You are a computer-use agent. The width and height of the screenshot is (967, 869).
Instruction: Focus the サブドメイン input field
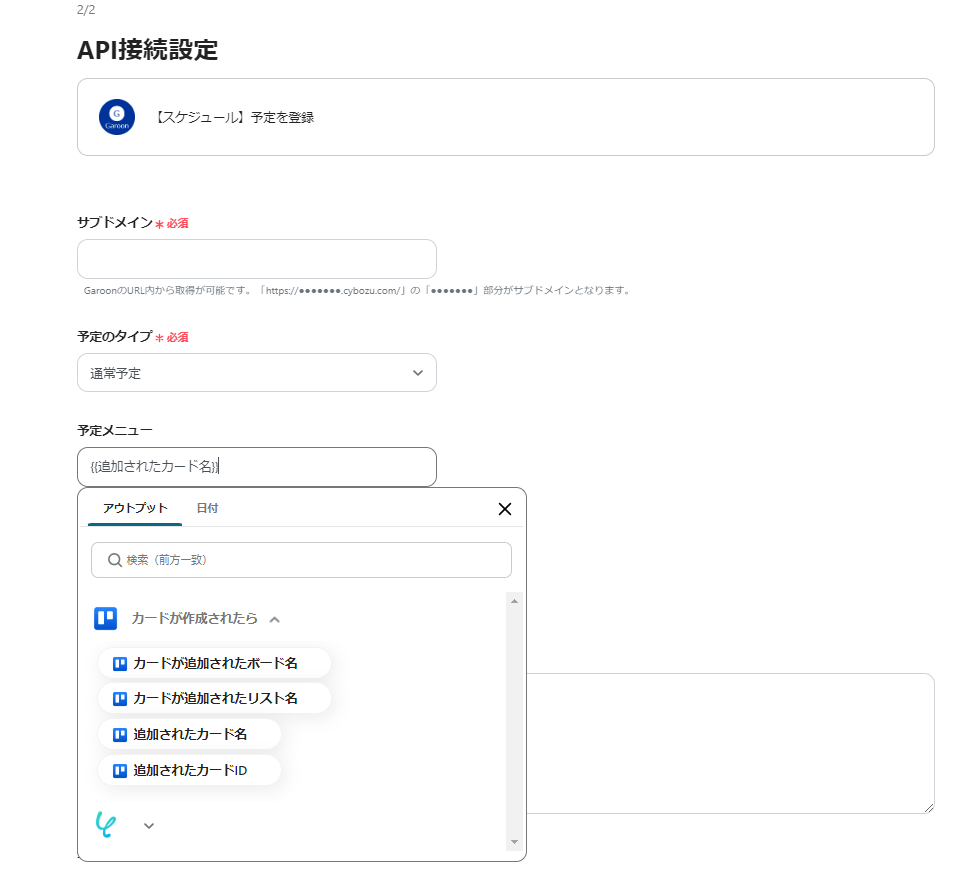click(257, 259)
